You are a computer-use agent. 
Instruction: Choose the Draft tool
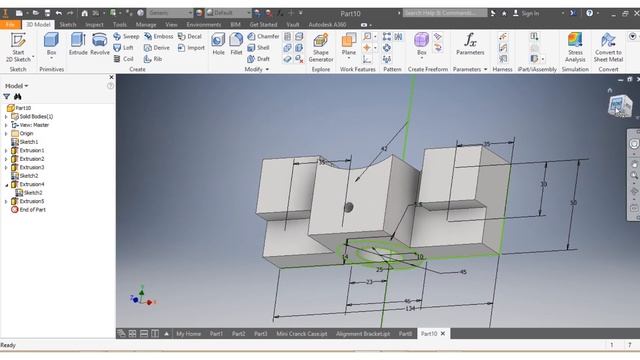pyautogui.click(x=258, y=59)
